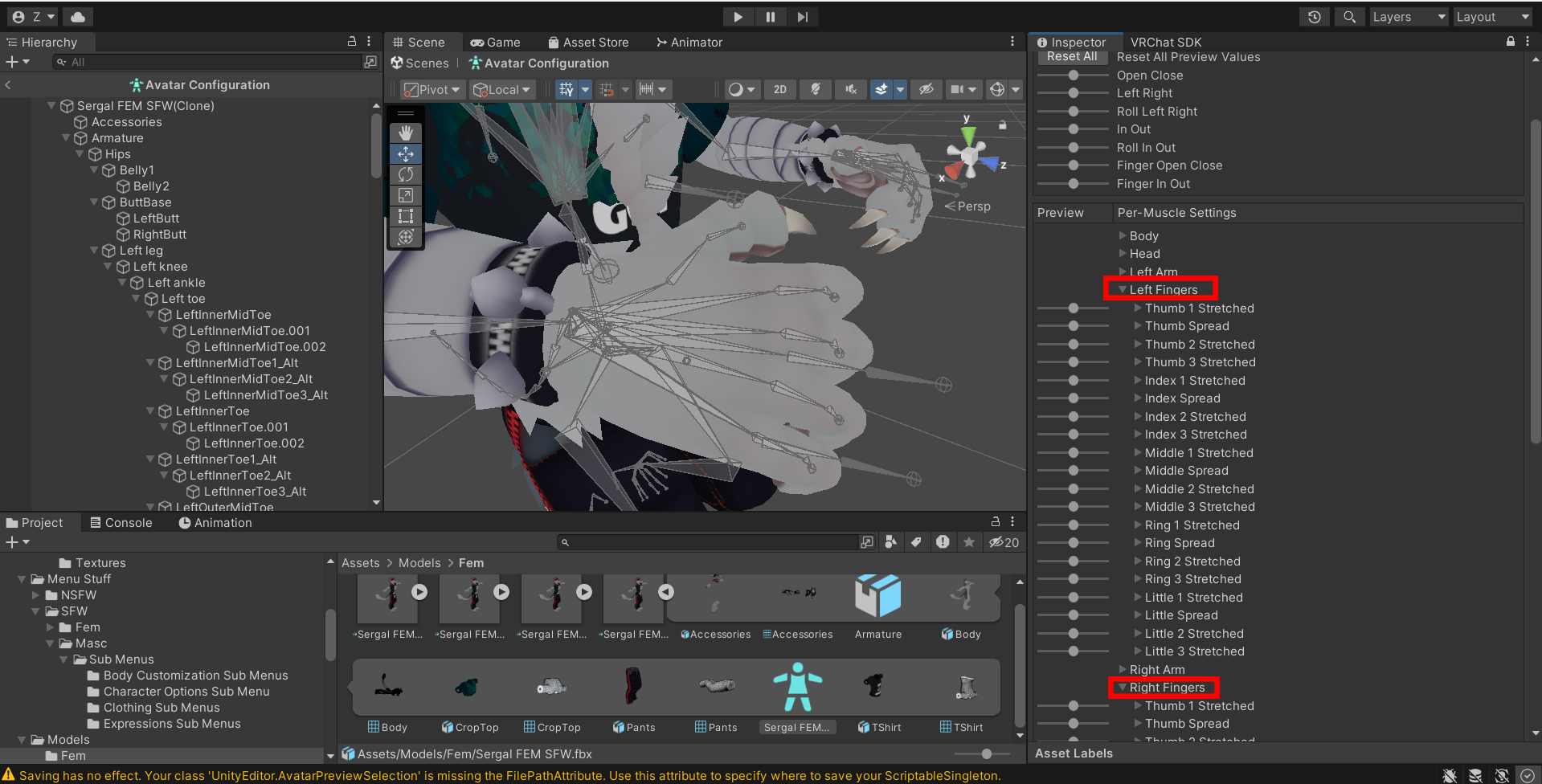1542x784 pixels.
Task: Open the Undo History icon
Action: [x=1315, y=17]
